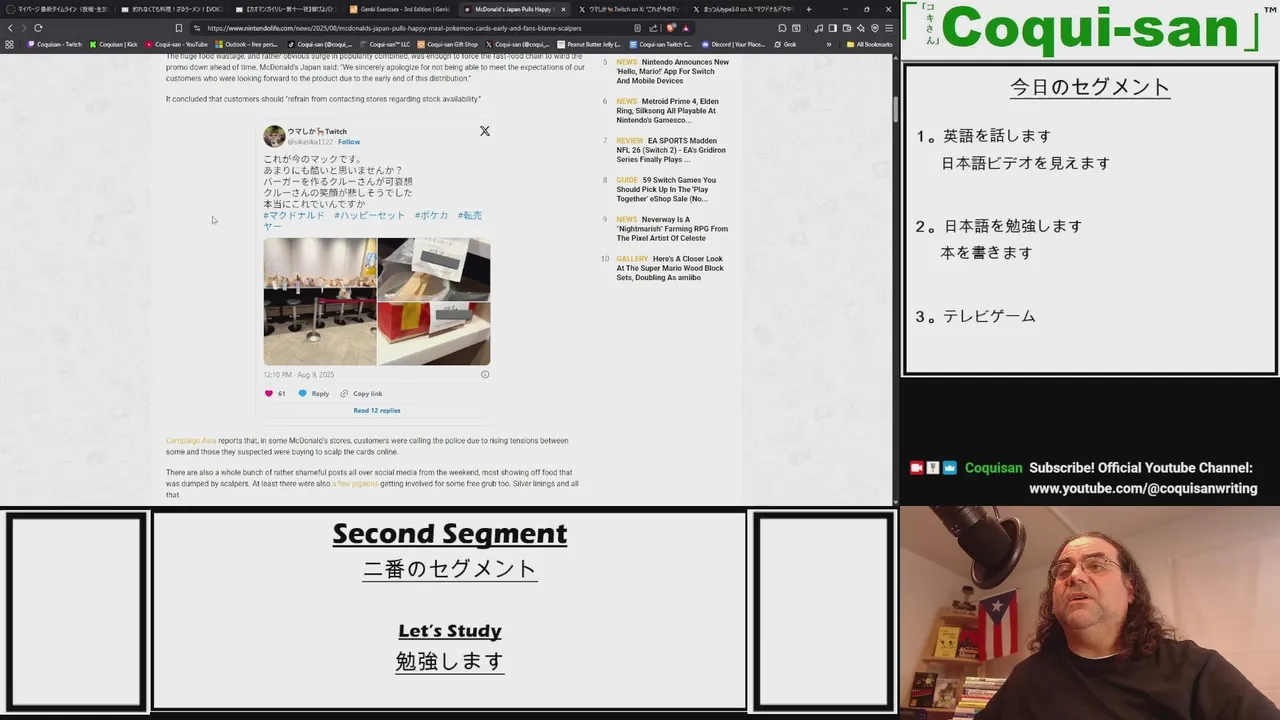Open the EA SPORTS Madden NFL 26 review
This screenshot has height=720, width=1280.
671,150
